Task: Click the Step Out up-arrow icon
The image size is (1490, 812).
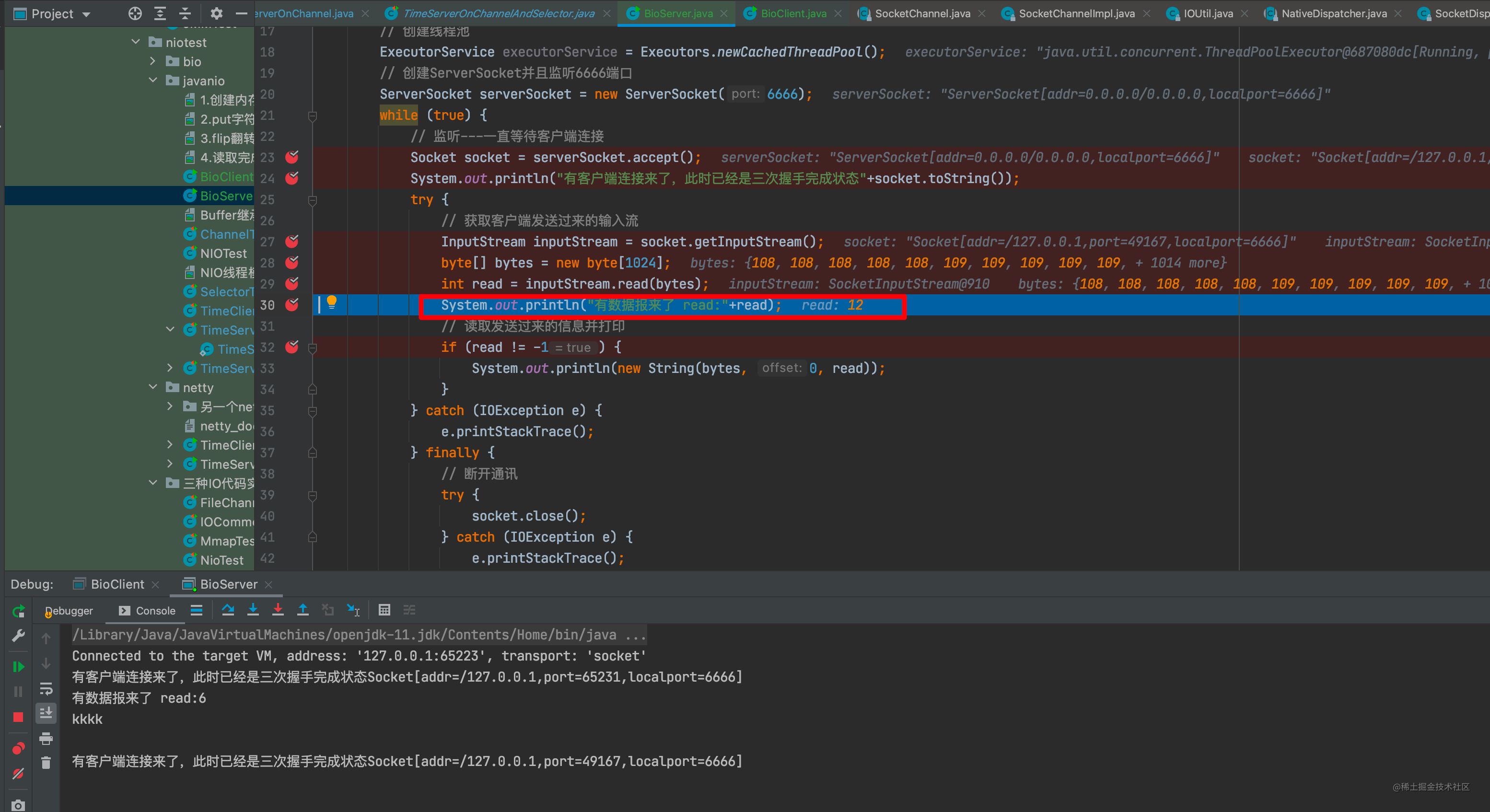Action: point(303,610)
